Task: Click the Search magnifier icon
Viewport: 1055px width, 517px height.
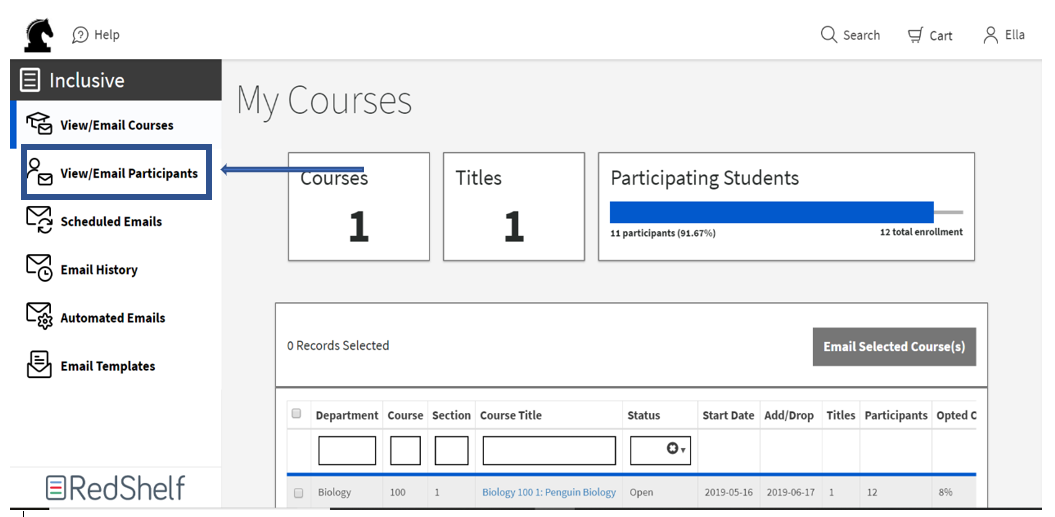Action: 829,34
